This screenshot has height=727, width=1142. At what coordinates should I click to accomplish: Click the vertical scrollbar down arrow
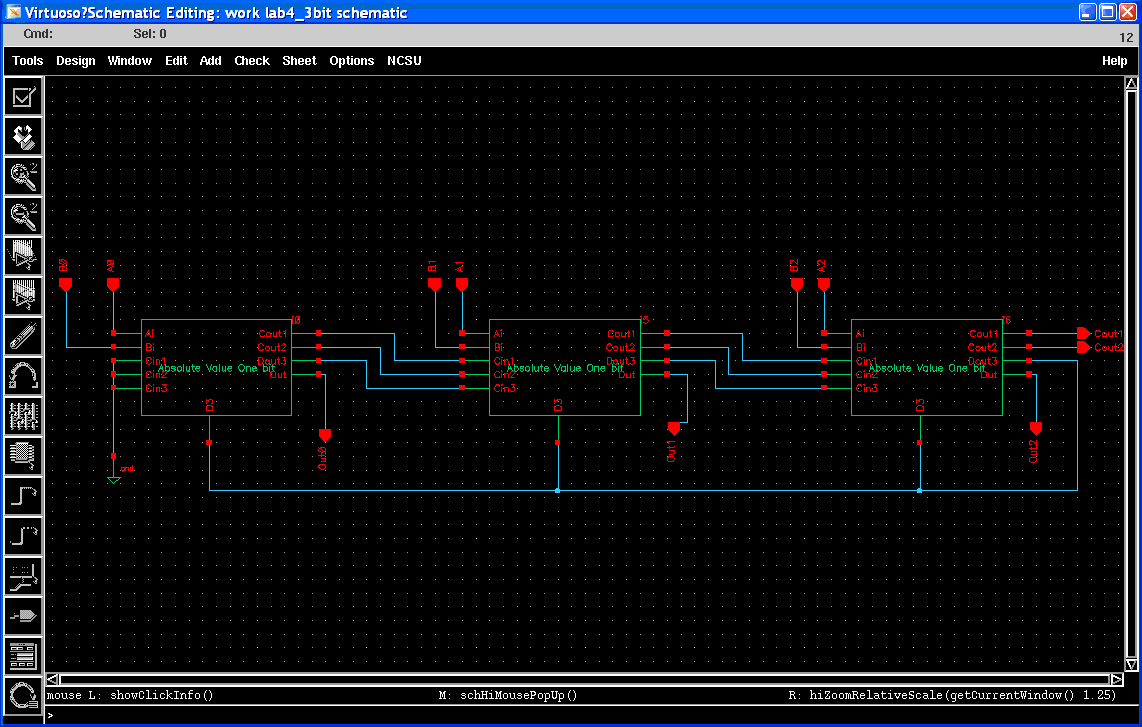click(1131, 664)
